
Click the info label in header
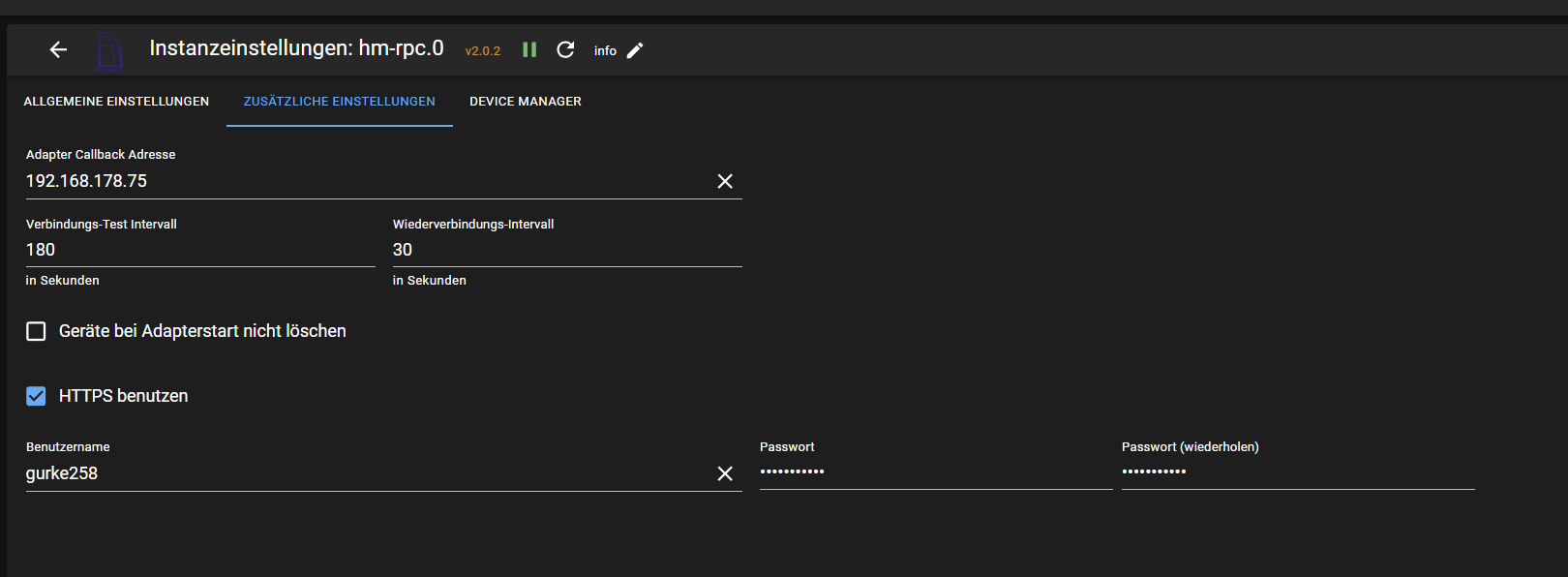[605, 50]
